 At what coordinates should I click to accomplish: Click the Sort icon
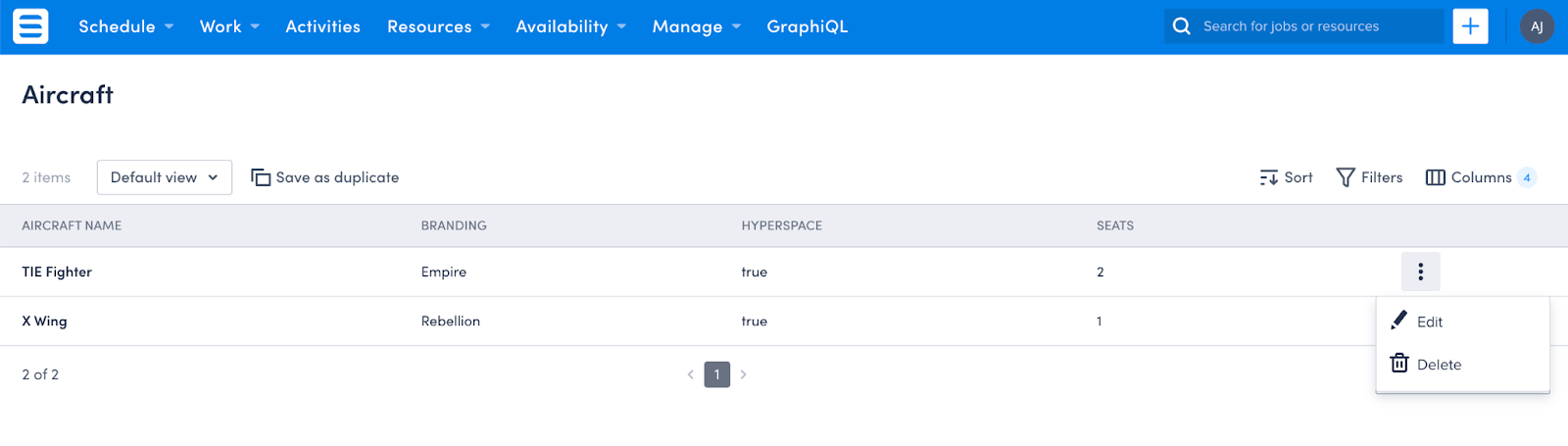[x=1269, y=177]
